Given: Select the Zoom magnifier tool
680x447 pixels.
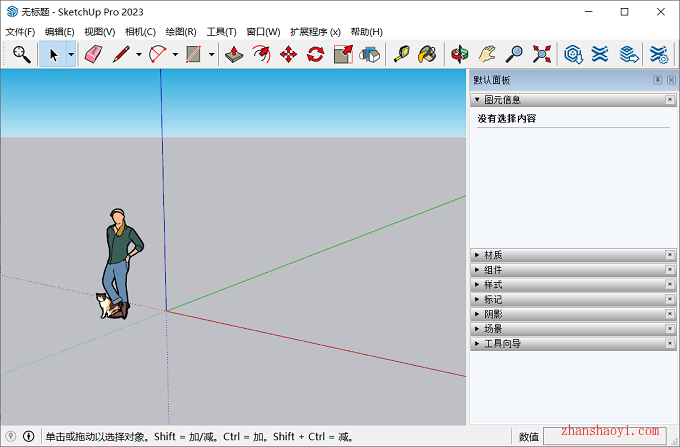Looking at the screenshot, I should pyautogui.click(x=514, y=54).
